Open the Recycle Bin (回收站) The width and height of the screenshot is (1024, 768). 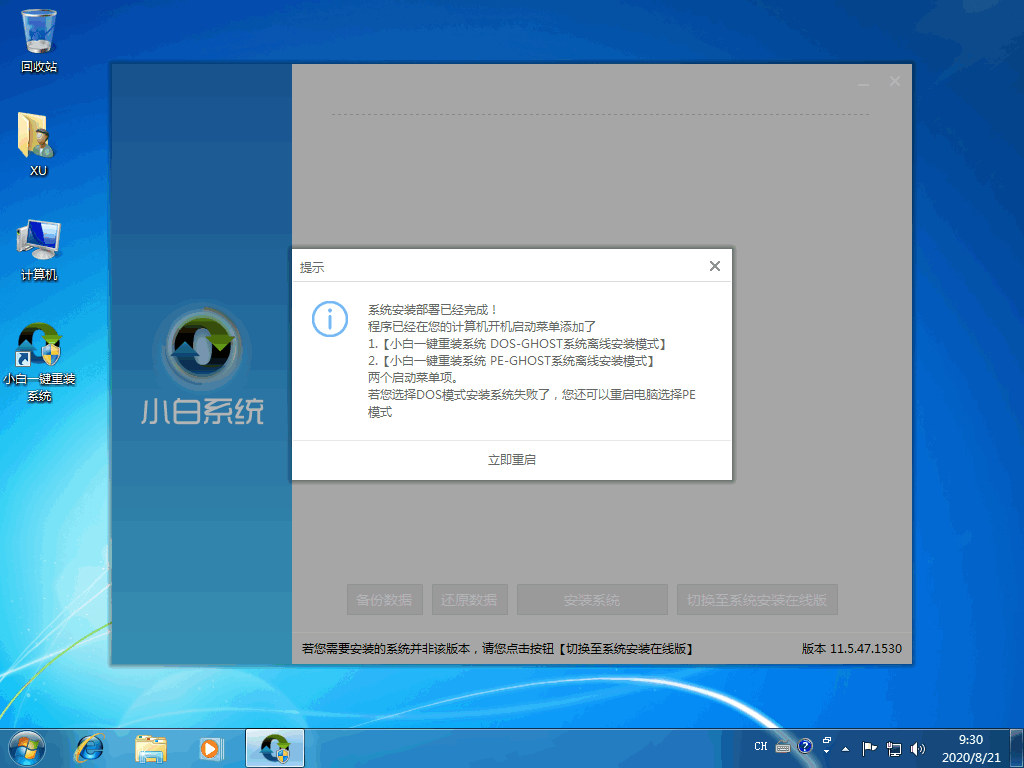pos(37,30)
